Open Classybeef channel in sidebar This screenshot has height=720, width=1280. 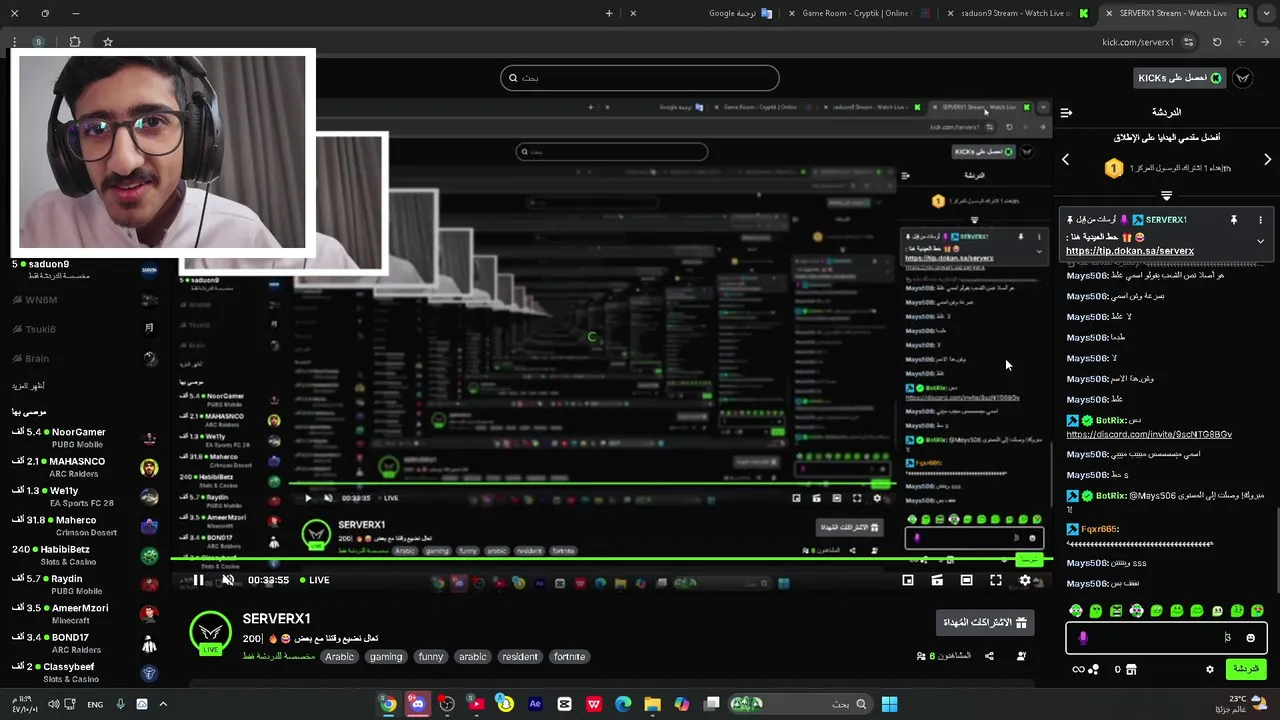85,672
